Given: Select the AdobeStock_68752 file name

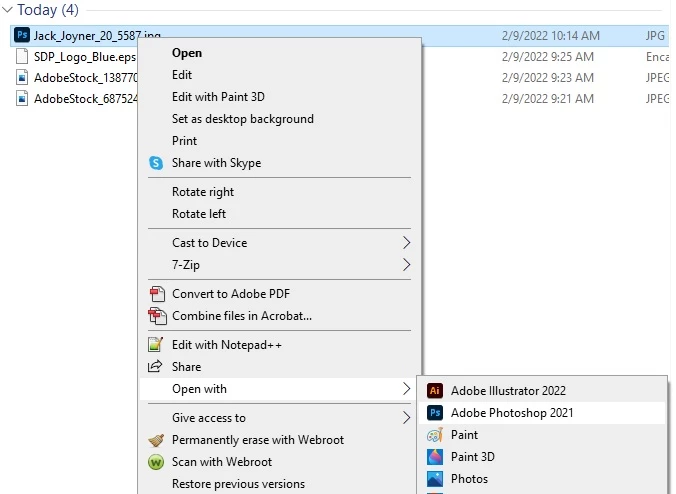Looking at the screenshot, I should coord(85,99).
